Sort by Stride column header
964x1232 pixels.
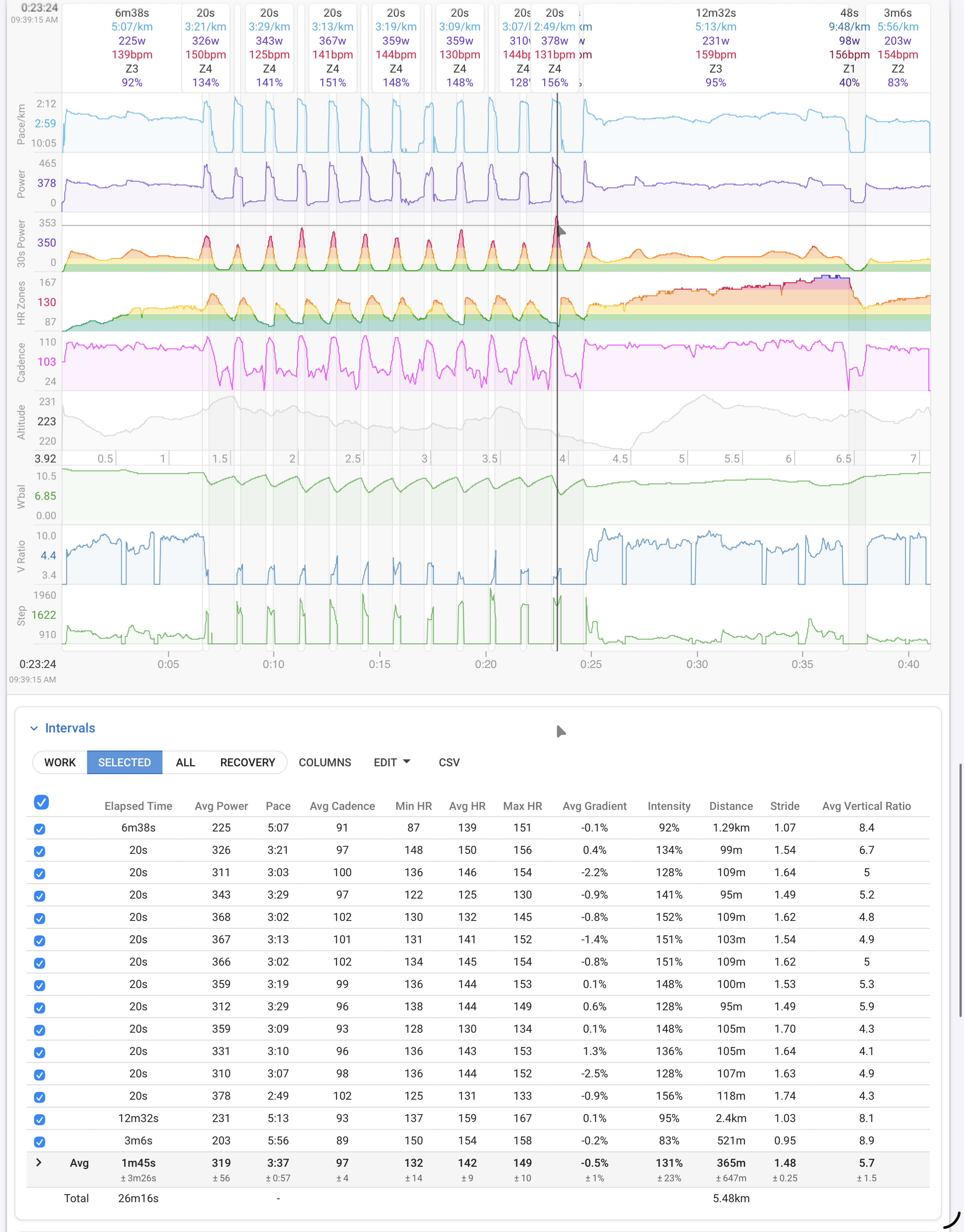click(784, 806)
